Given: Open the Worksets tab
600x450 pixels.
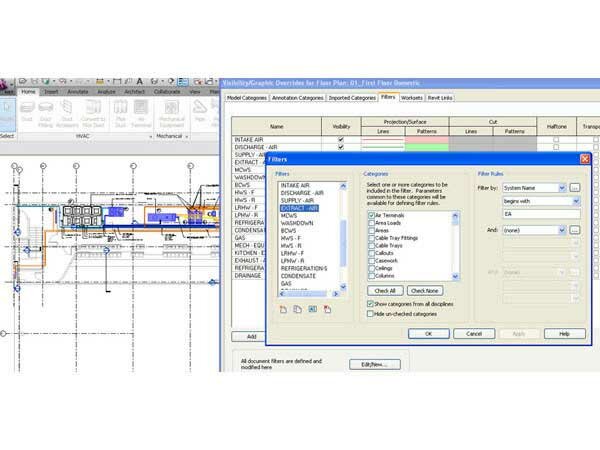Looking at the screenshot, I should click(412, 98).
